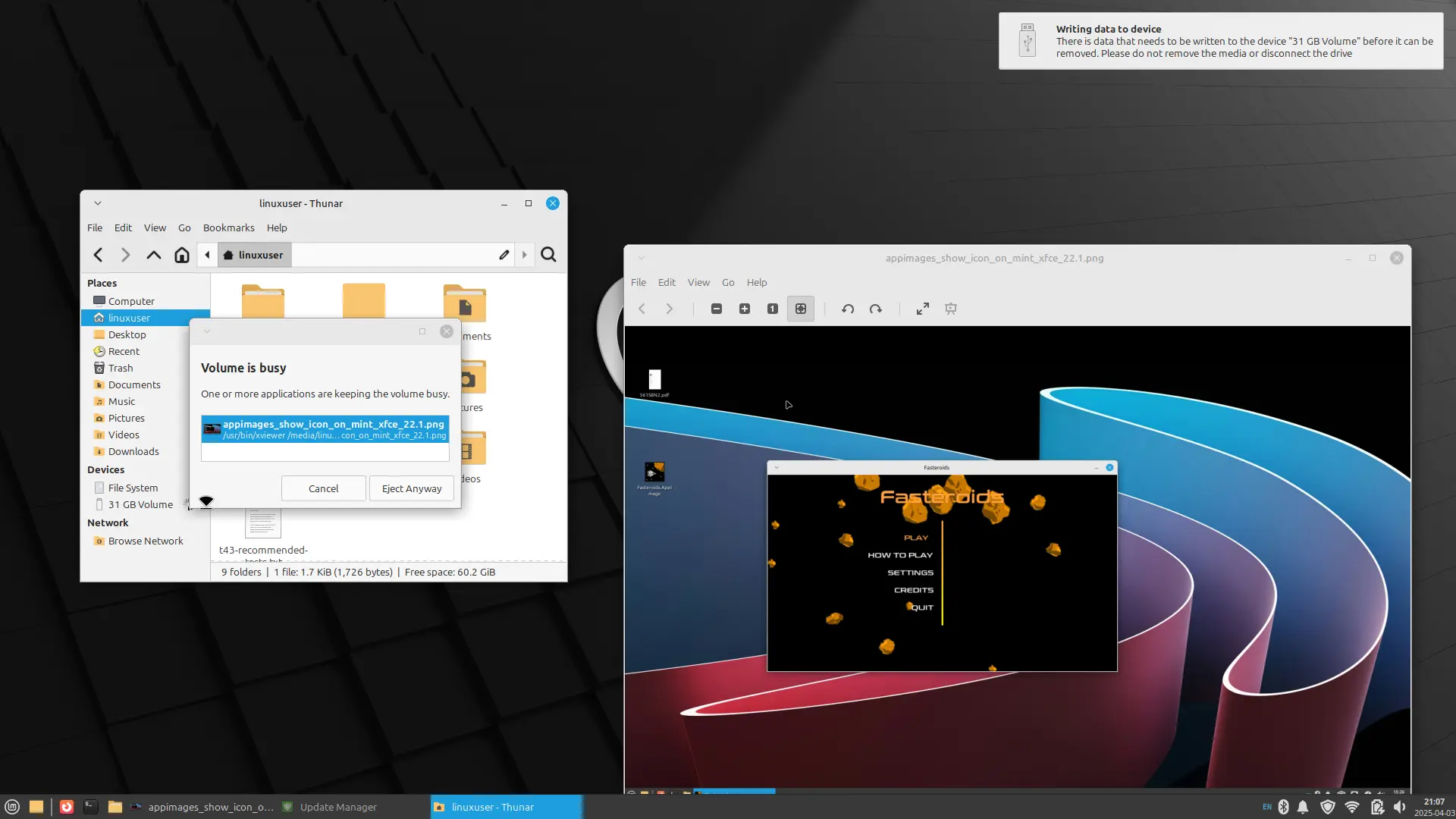
Task: Select the appimages_show_icon busy application entry
Action: coord(325,429)
